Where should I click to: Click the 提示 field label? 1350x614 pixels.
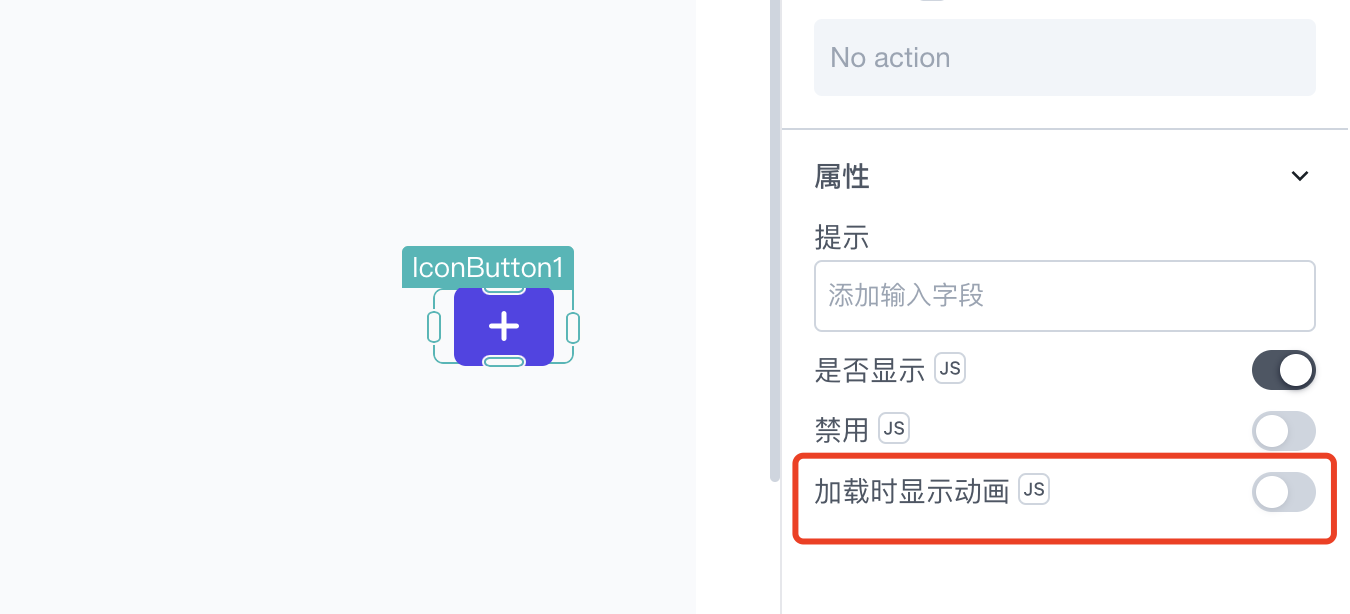coord(842,238)
